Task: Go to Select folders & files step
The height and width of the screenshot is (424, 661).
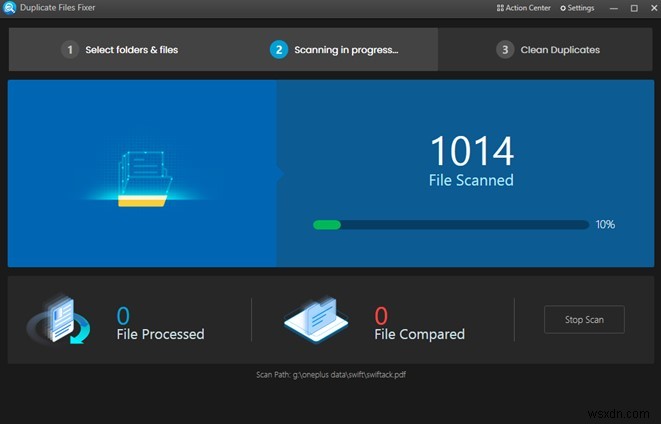Action: click(x=120, y=50)
